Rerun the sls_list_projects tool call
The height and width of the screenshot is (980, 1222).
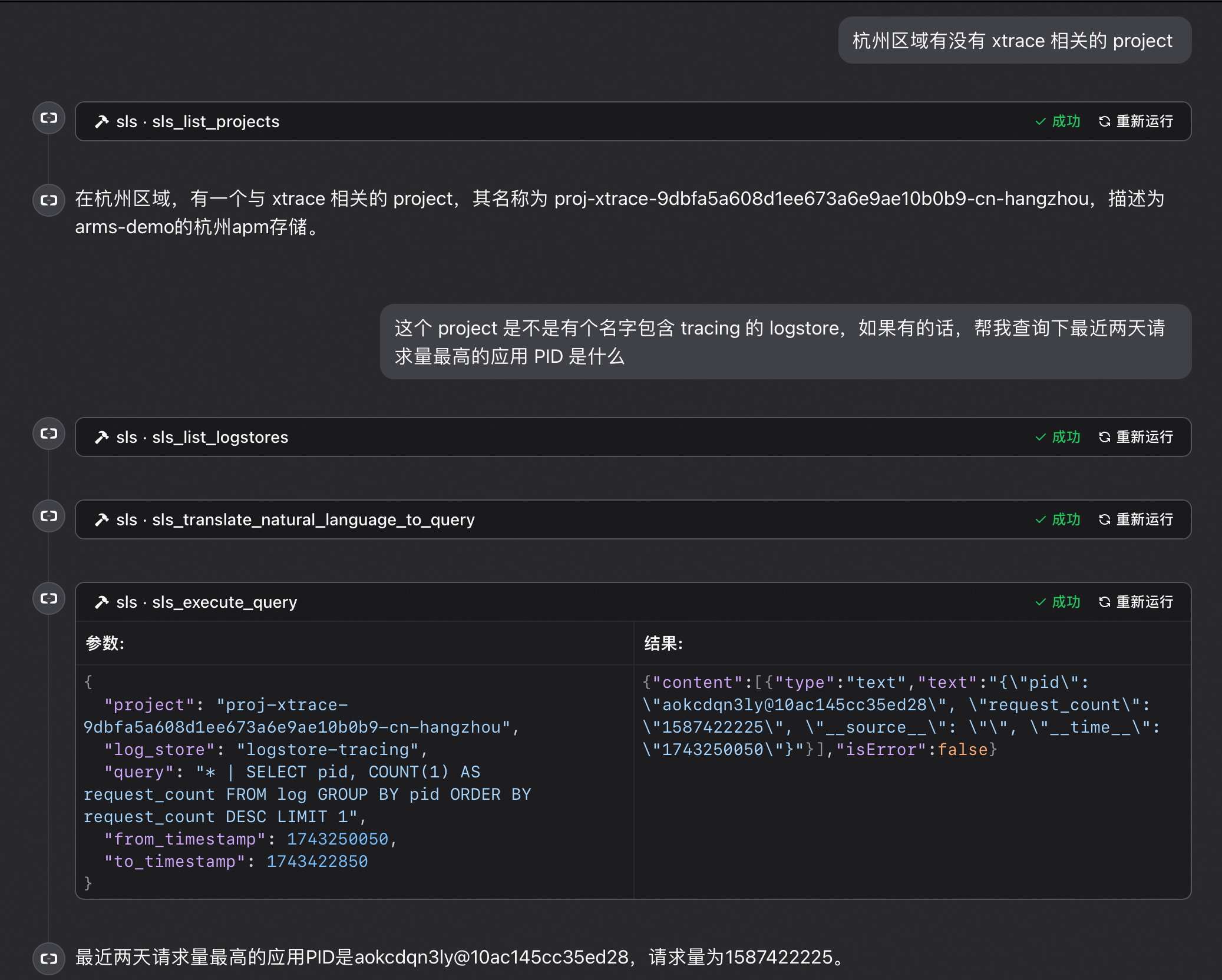(x=1136, y=121)
